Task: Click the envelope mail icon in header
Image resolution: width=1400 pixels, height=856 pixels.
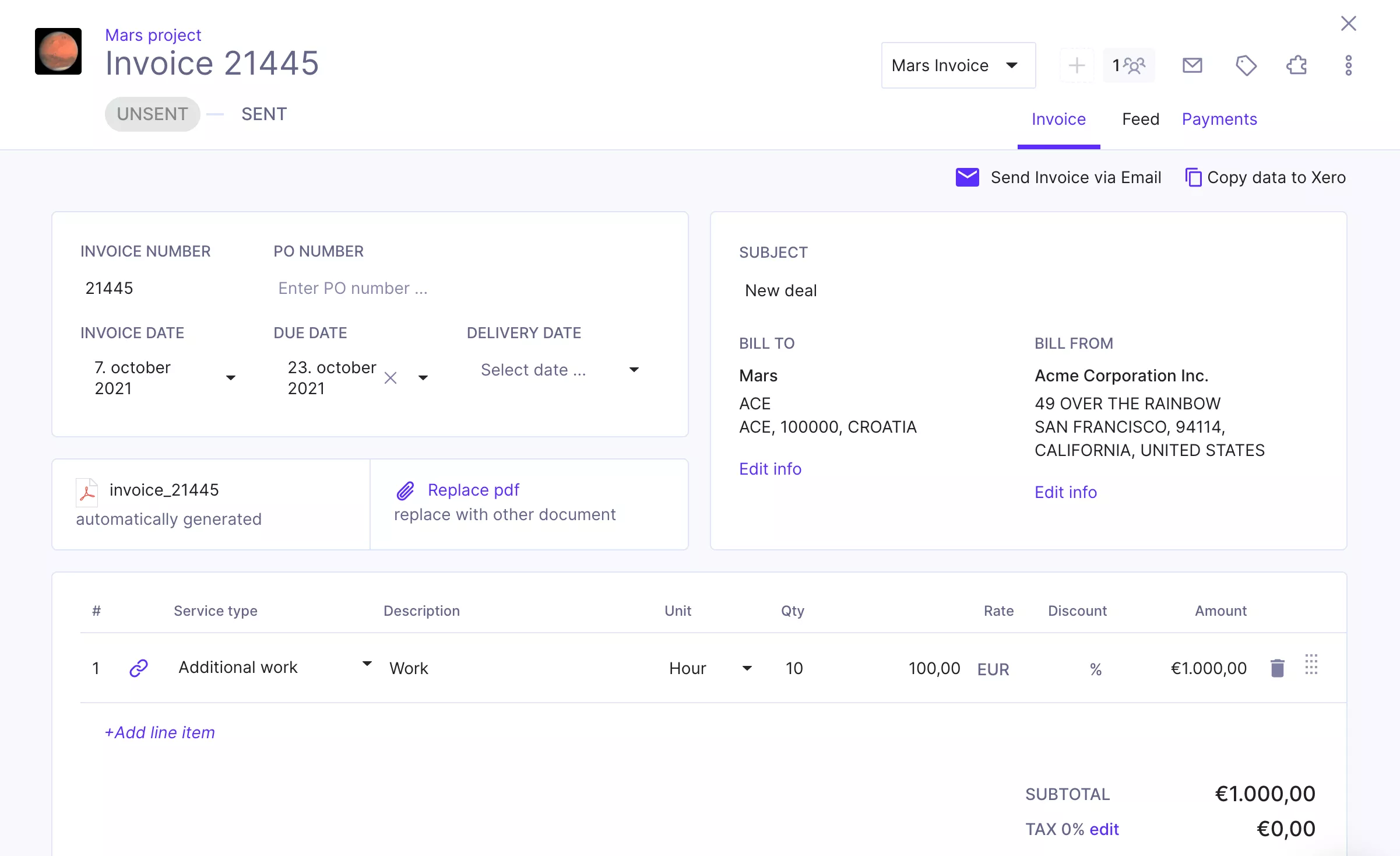Action: (x=1193, y=65)
